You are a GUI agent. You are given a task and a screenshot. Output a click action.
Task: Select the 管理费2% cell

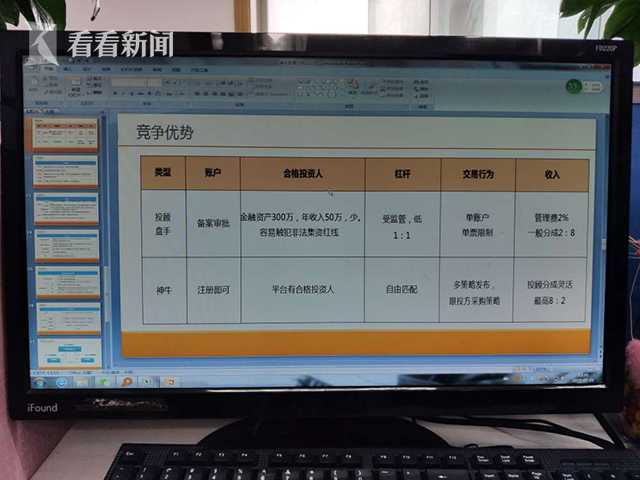point(551,225)
